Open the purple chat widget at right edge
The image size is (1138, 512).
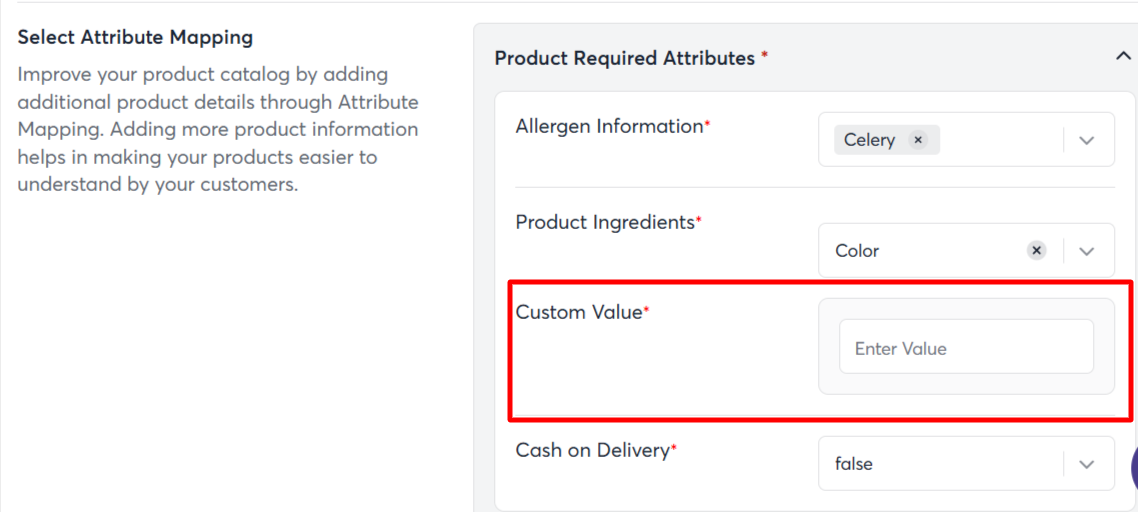click(1133, 467)
